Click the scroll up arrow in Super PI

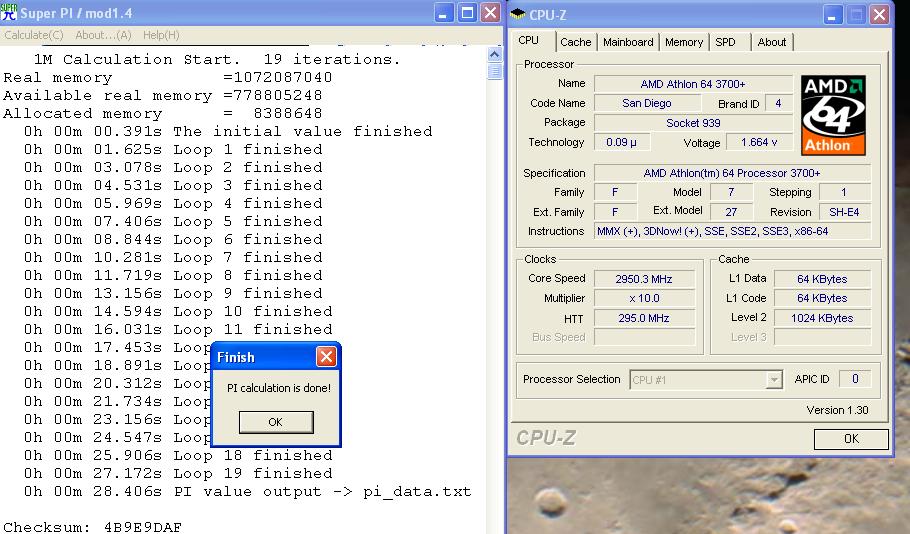(x=494, y=55)
